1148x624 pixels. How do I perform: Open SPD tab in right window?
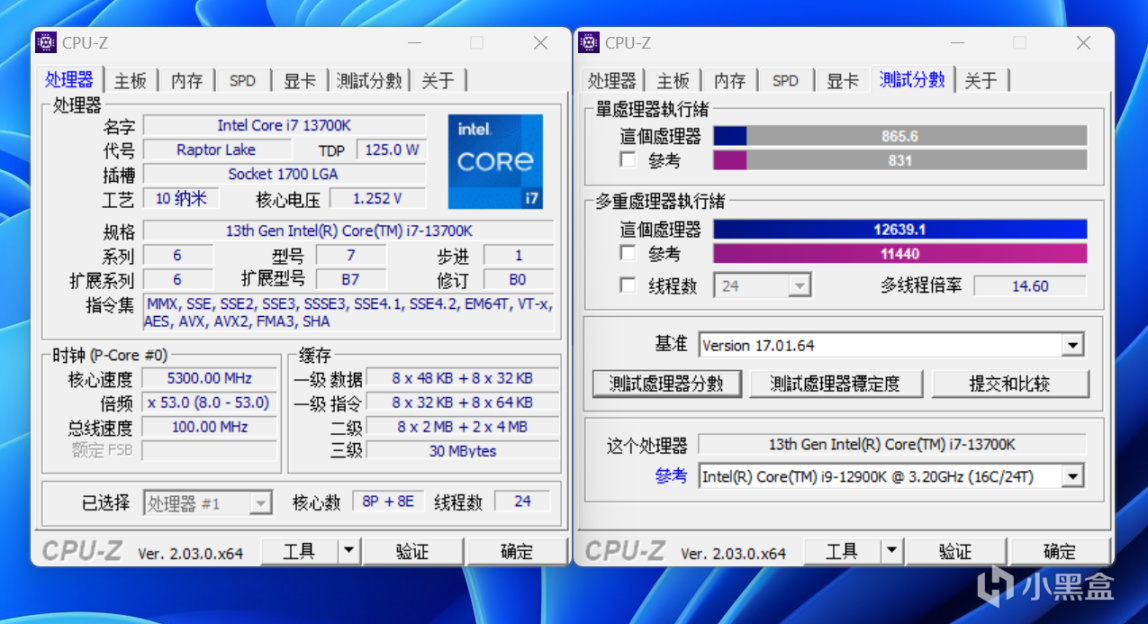coord(786,81)
